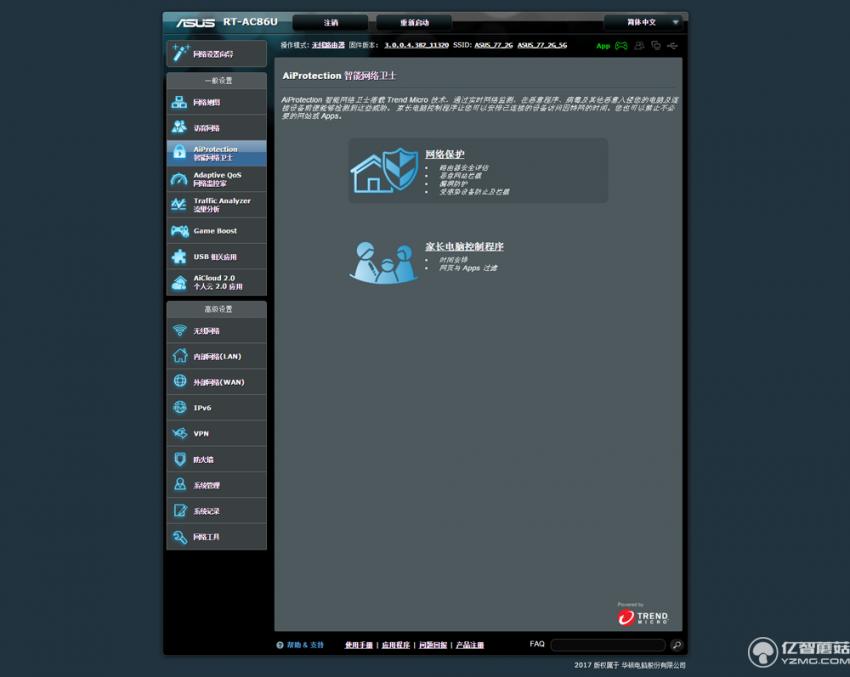This screenshot has height=677, width=850.
Task: Open the Traffic Analyzer chart icon
Action: (x=179, y=204)
